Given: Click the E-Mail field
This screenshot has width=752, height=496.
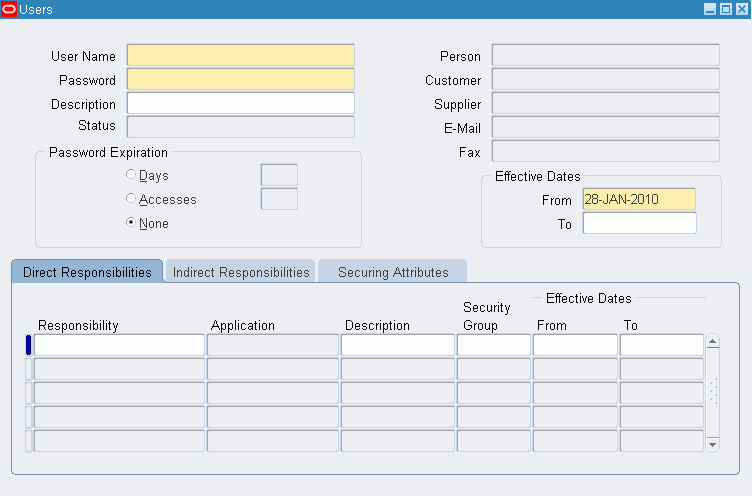Looking at the screenshot, I should click(x=606, y=127).
